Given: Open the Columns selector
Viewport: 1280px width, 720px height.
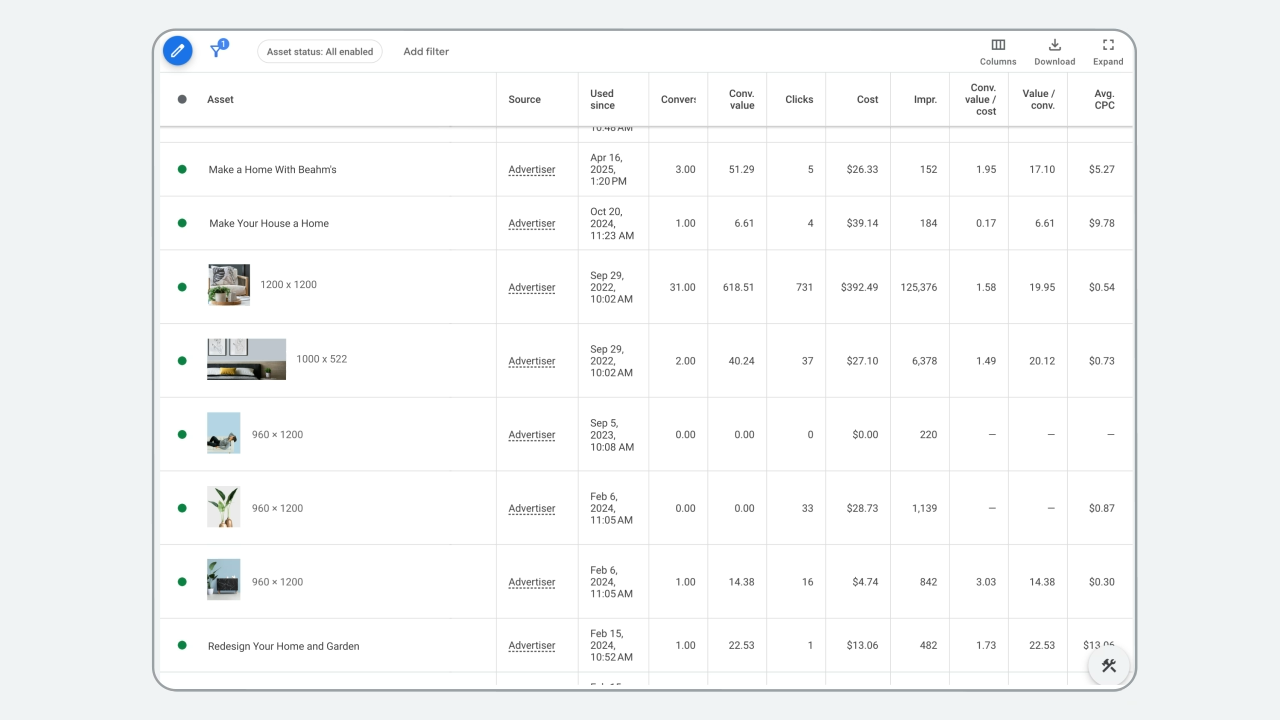Looking at the screenshot, I should click(997, 52).
